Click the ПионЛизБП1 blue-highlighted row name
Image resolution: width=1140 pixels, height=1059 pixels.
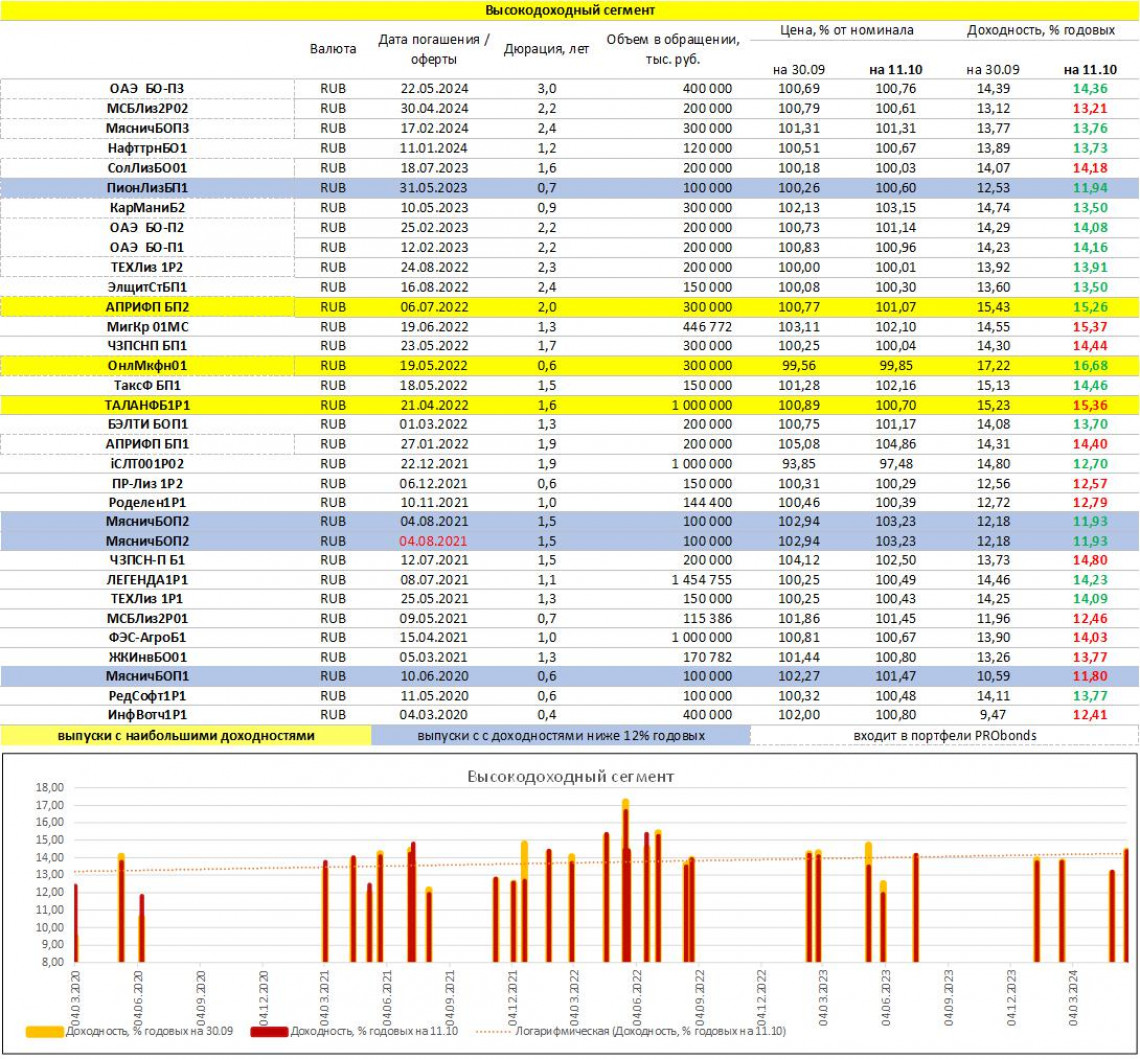point(148,187)
